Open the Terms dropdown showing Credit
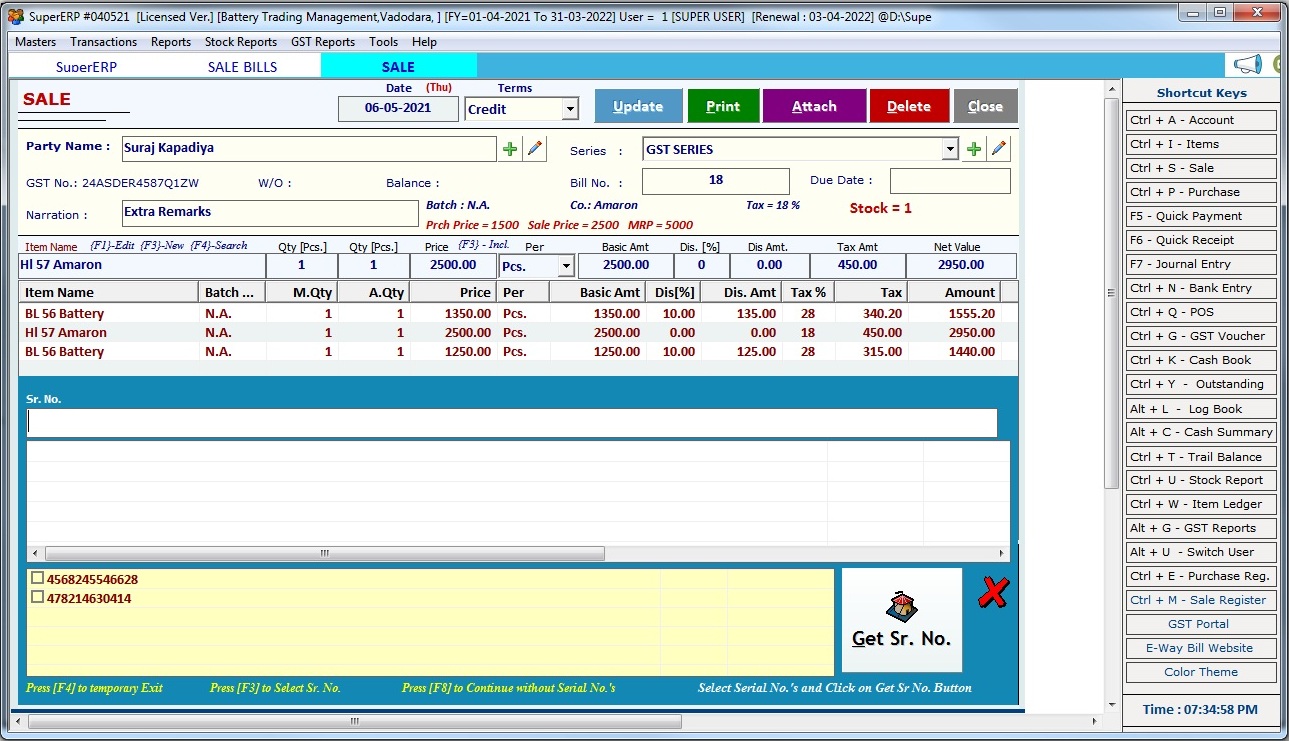 click(568, 108)
